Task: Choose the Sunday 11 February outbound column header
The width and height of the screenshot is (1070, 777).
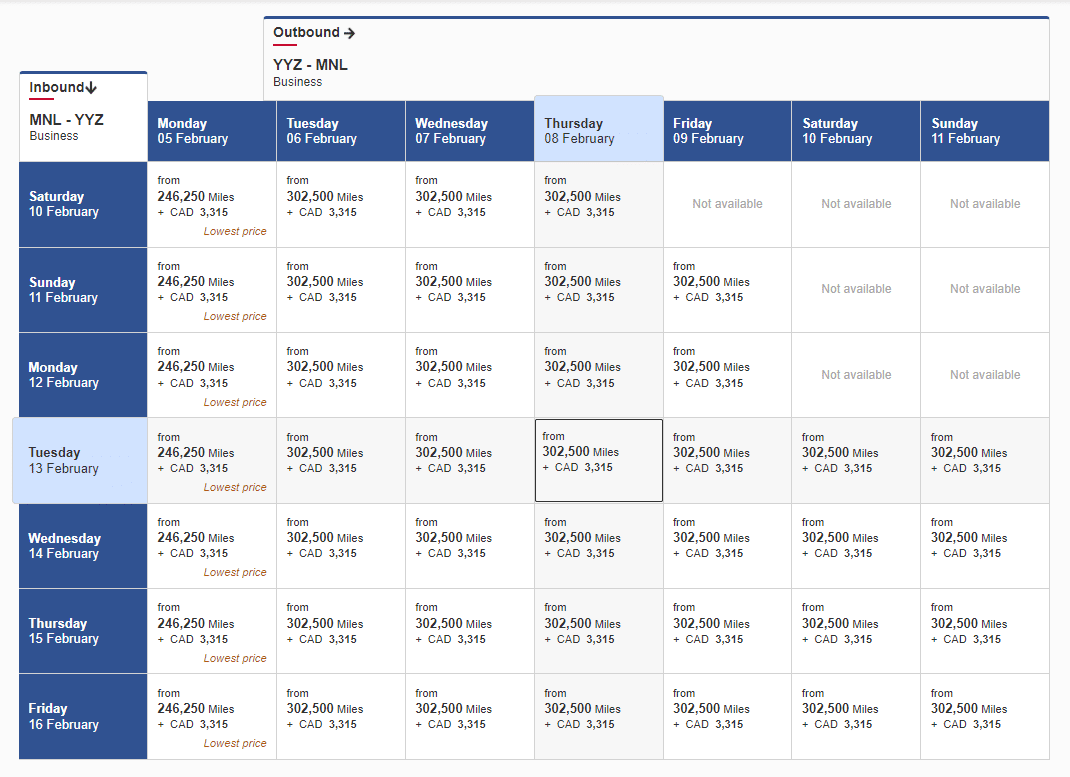Action: tap(984, 131)
